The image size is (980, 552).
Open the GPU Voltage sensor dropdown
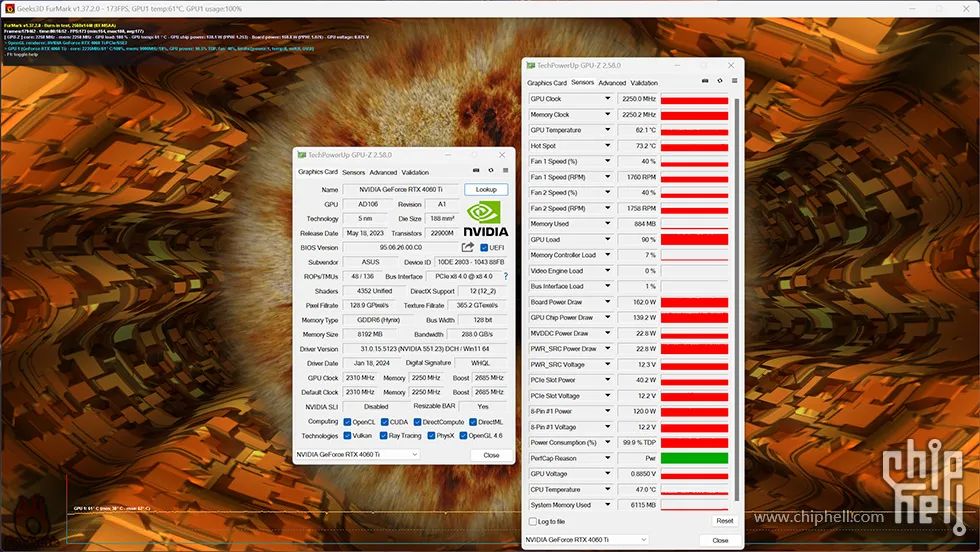(x=607, y=474)
